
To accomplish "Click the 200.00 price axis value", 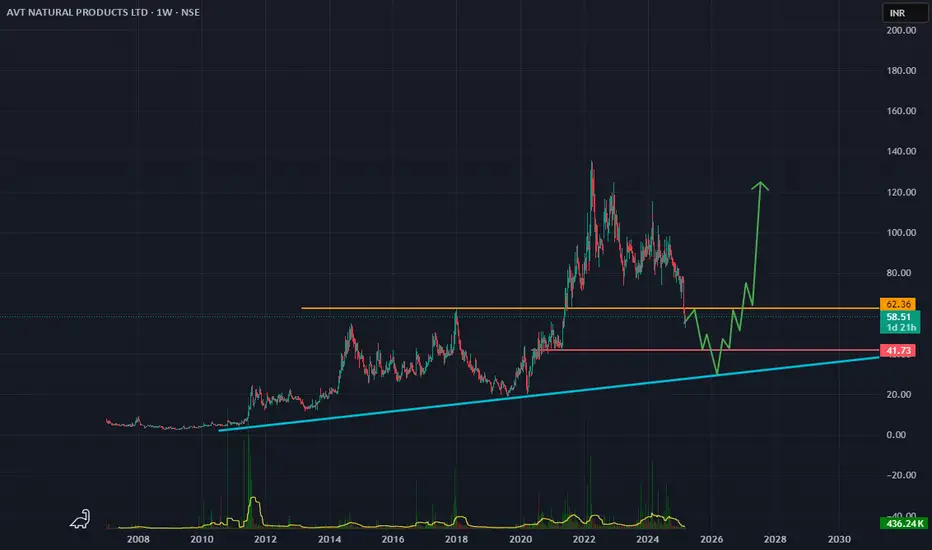I will pos(901,30).
